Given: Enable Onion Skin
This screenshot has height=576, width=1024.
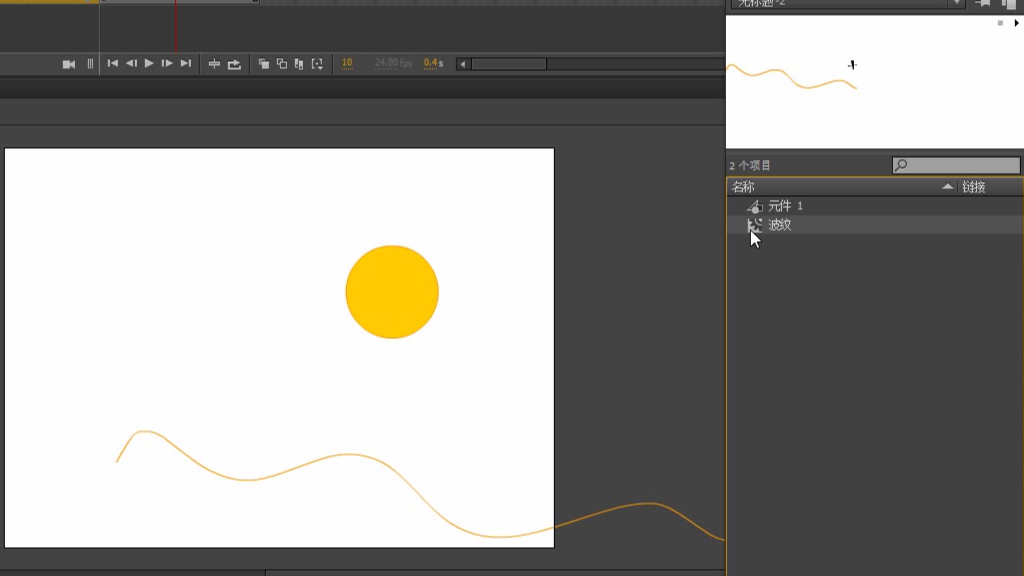Looking at the screenshot, I should point(264,64).
